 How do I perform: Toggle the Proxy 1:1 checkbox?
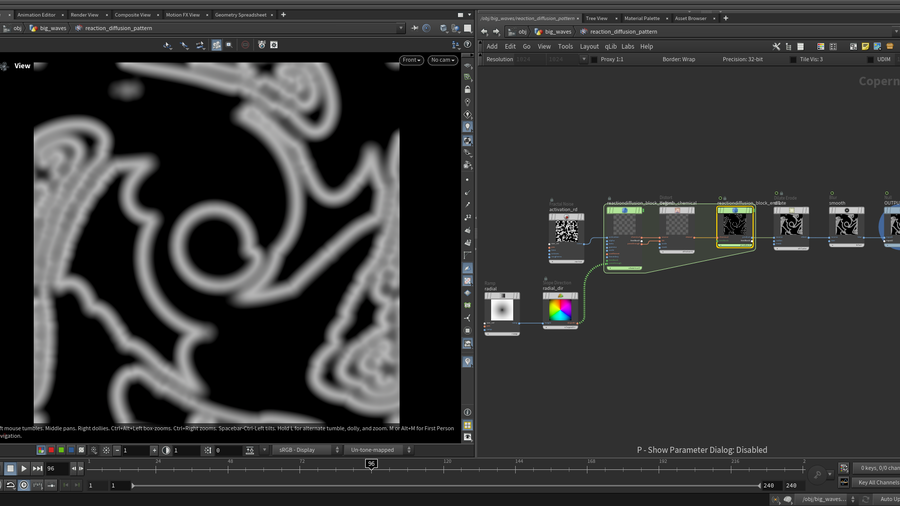(x=594, y=60)
